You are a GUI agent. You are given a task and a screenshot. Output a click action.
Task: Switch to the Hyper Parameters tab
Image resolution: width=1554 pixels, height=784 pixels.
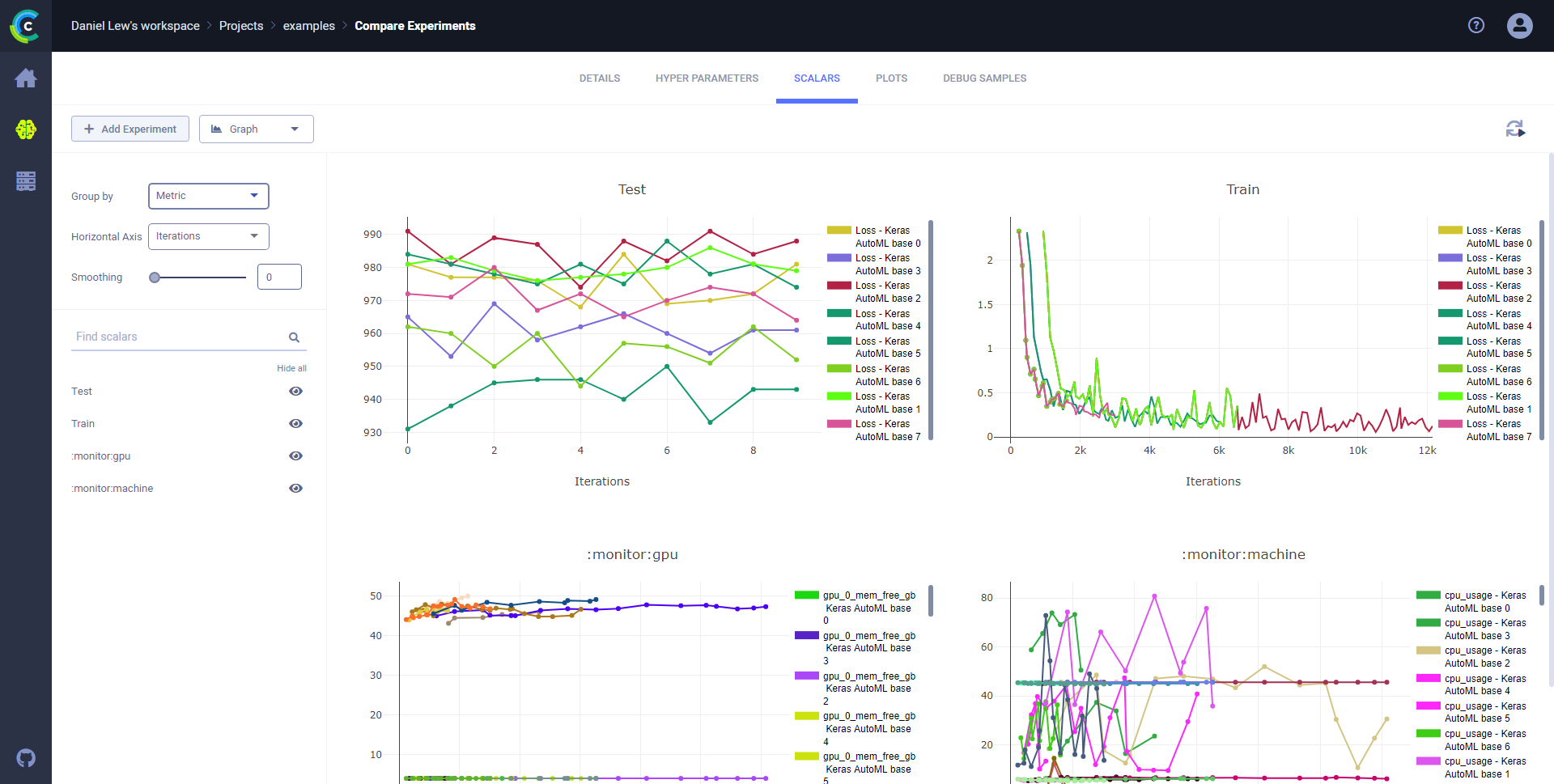point(707,78)
